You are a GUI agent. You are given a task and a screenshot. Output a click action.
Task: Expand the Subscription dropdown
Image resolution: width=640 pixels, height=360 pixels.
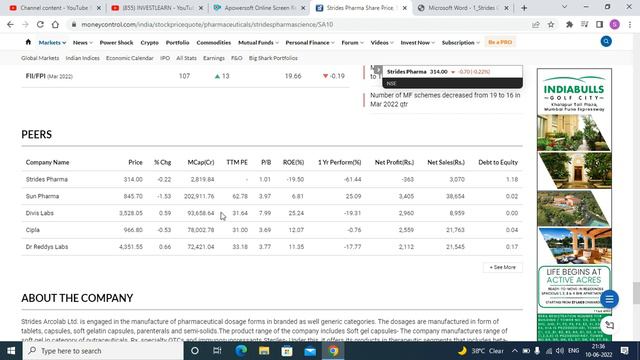[461, 42]
